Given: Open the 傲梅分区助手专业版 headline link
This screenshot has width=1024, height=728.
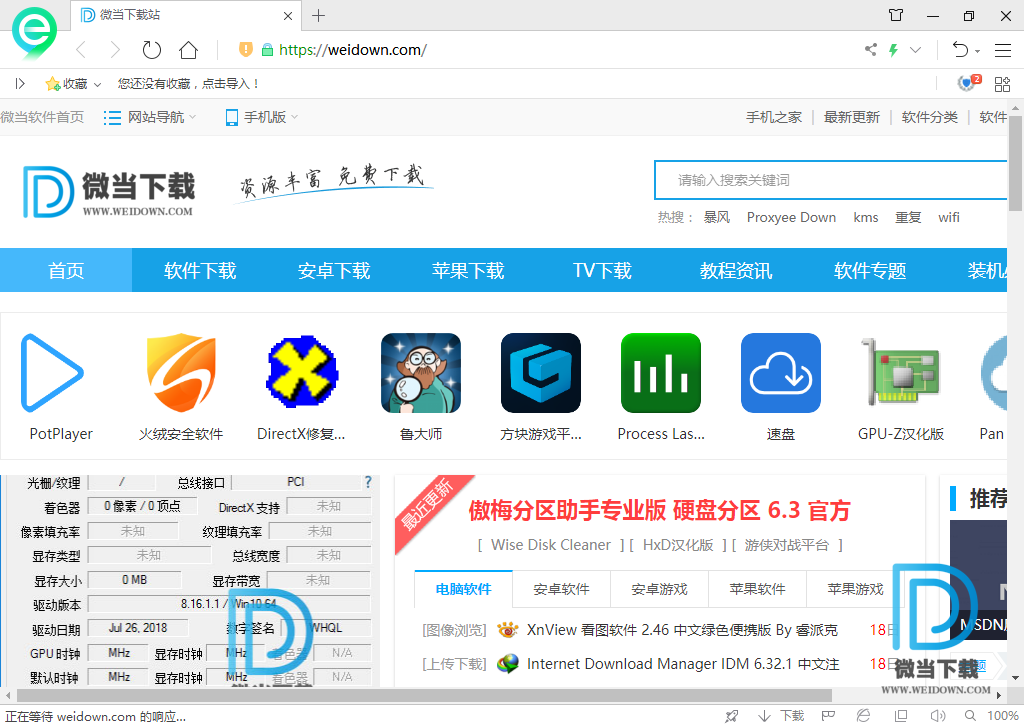Looking at the screenshot, I should click(x=659, y=510).
